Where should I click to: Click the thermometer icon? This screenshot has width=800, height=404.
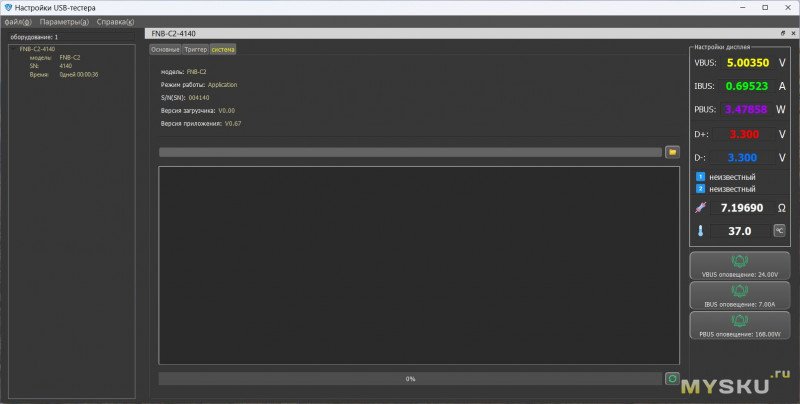click(x=700, y=231)
